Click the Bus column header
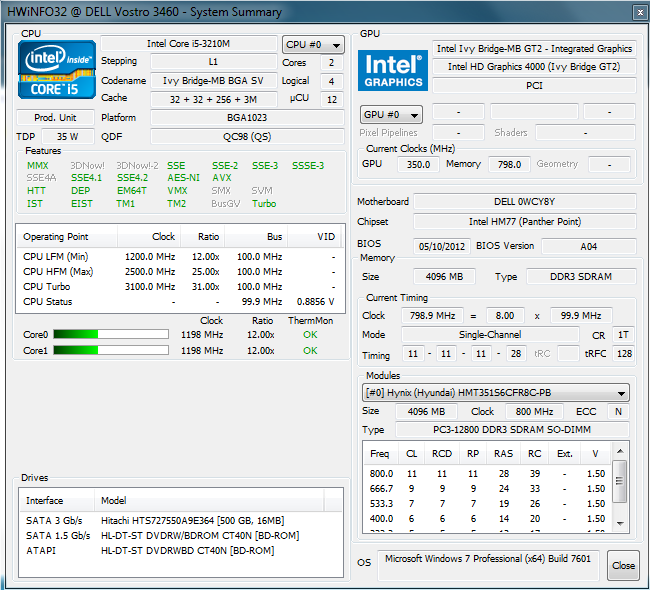 point(256,237)
